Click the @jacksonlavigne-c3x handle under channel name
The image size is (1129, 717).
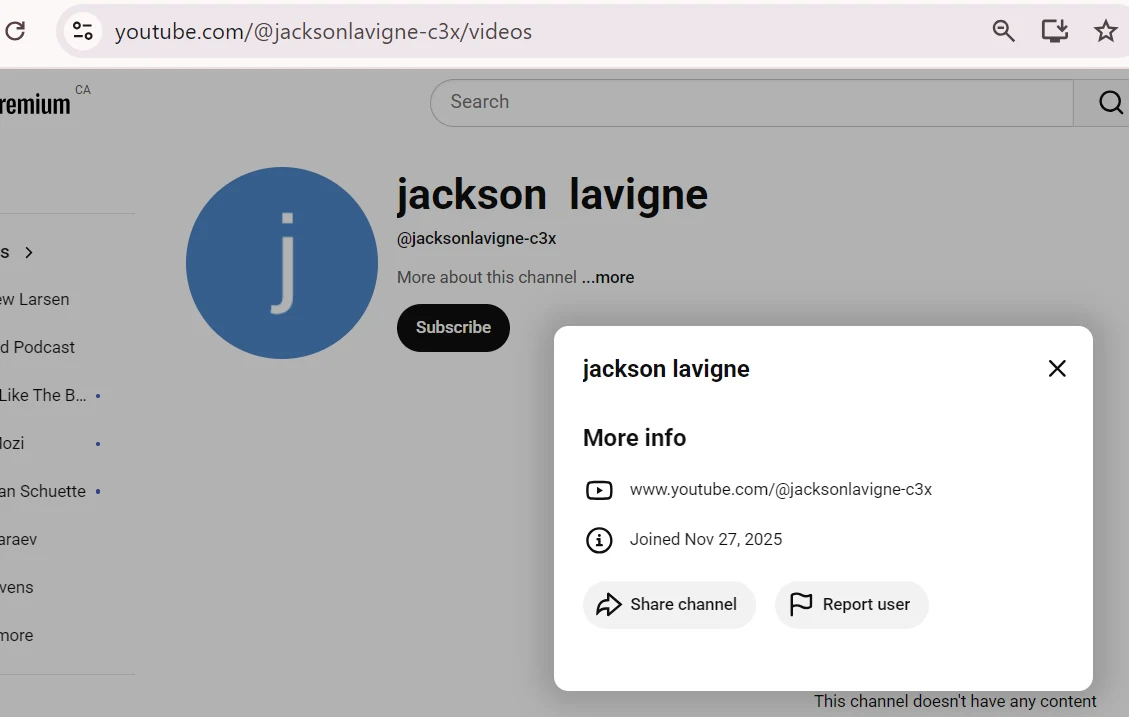(x=477, y=238)
